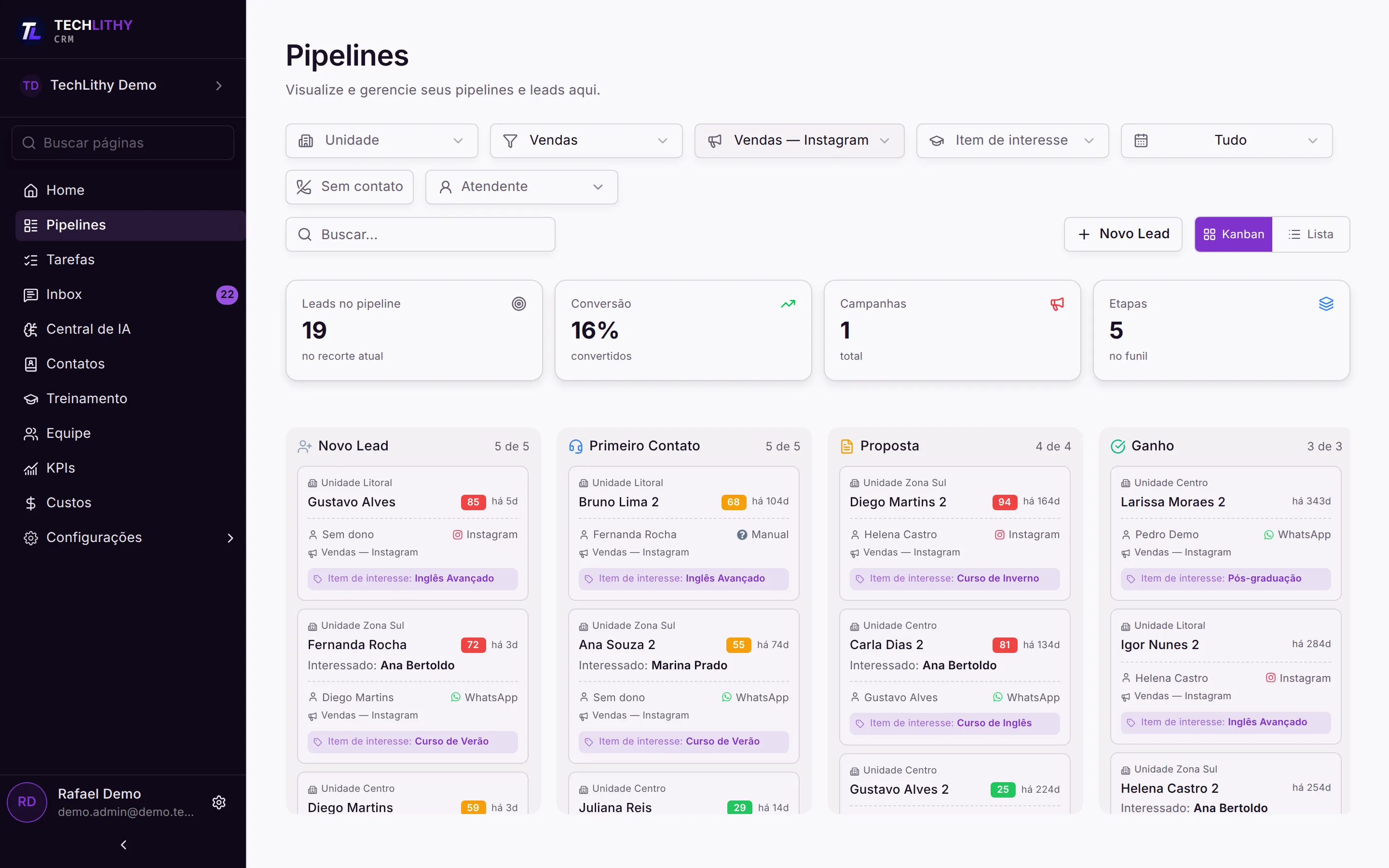Open Tarefas from the sidebar
The height and width of the screenshot is (868, 1389).
[130, 259]
